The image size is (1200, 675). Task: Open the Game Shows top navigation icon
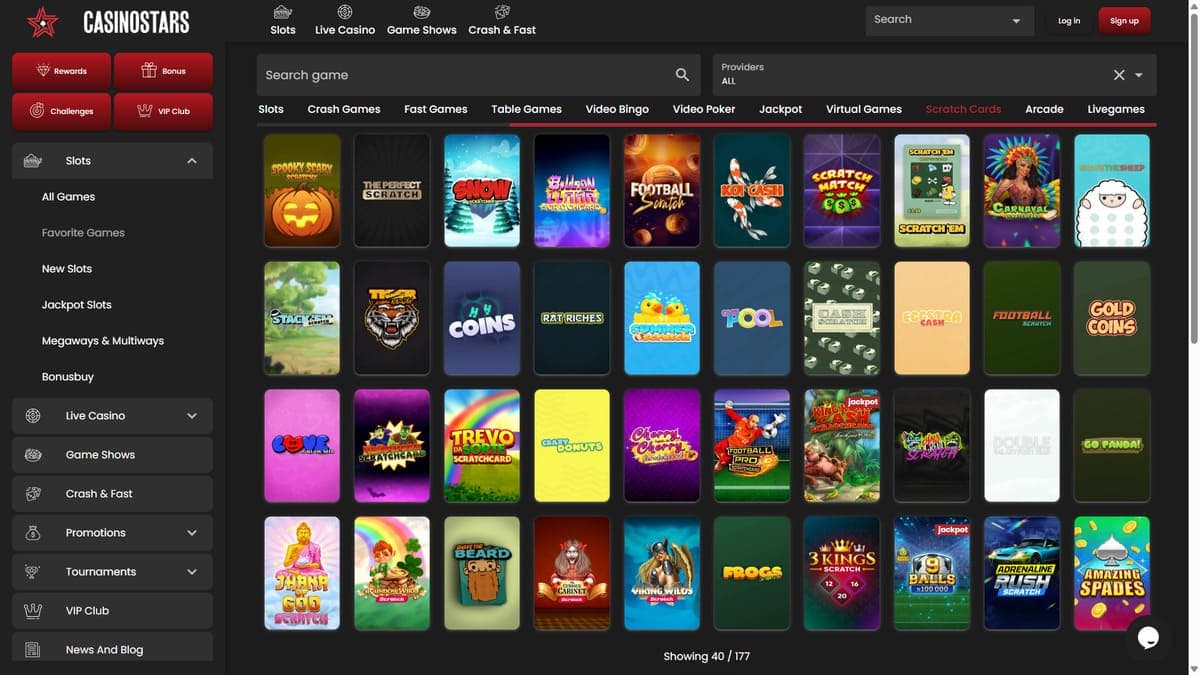422,12
